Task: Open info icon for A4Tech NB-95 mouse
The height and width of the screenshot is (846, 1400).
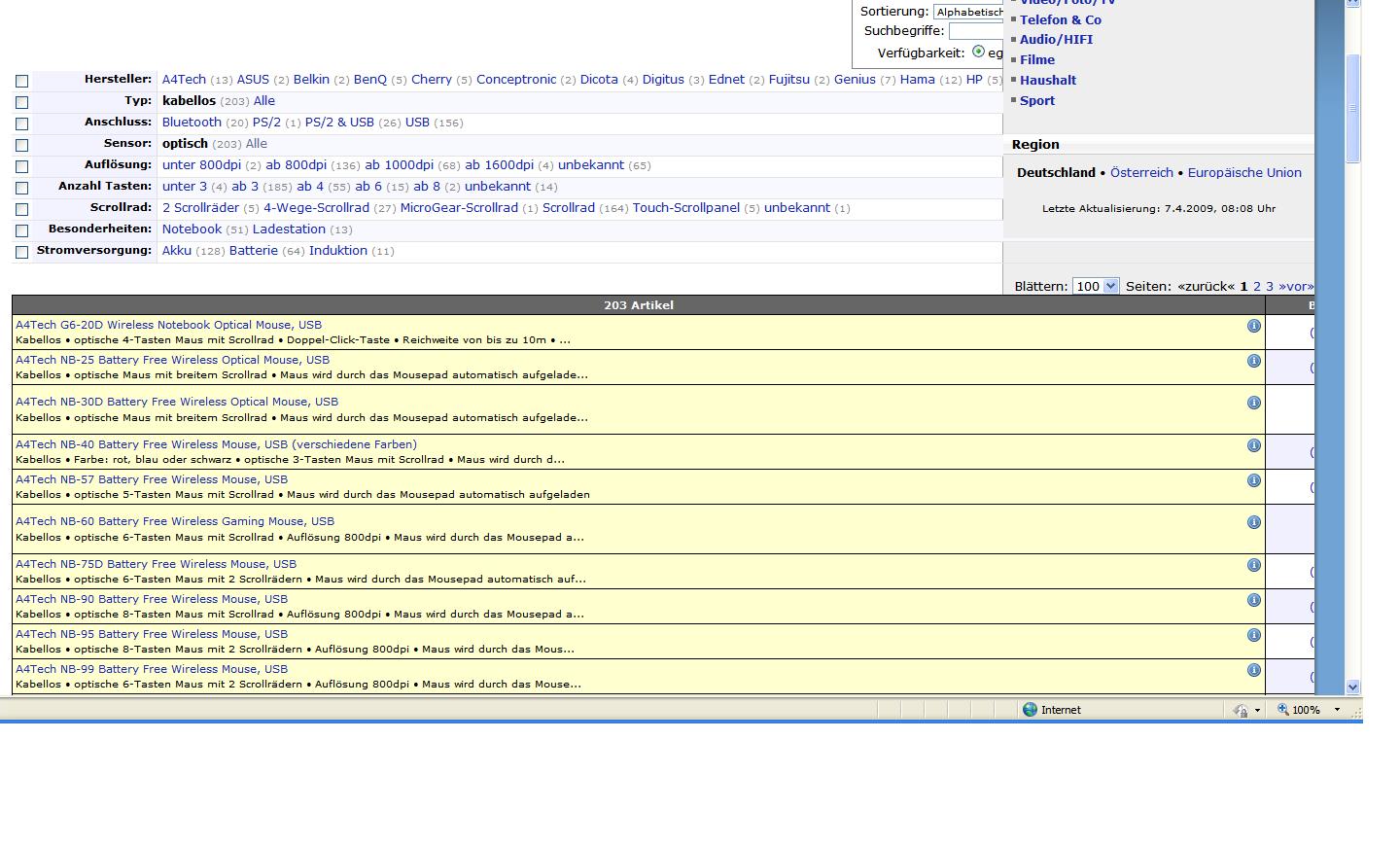Action: point(1254,635)
